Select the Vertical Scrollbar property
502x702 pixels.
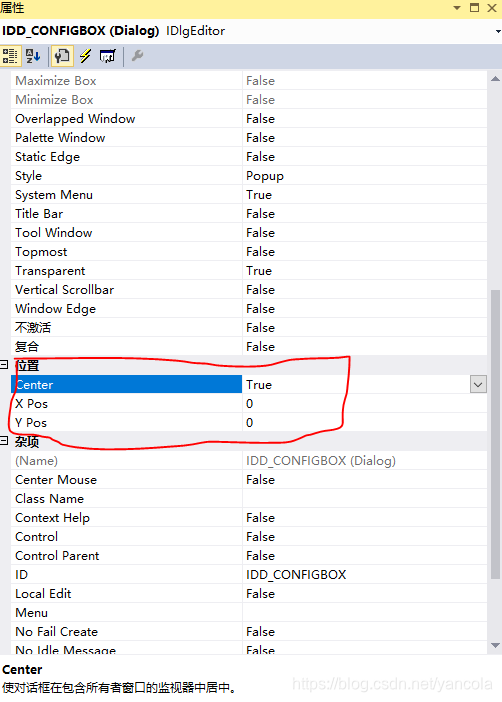pos(126,290)
